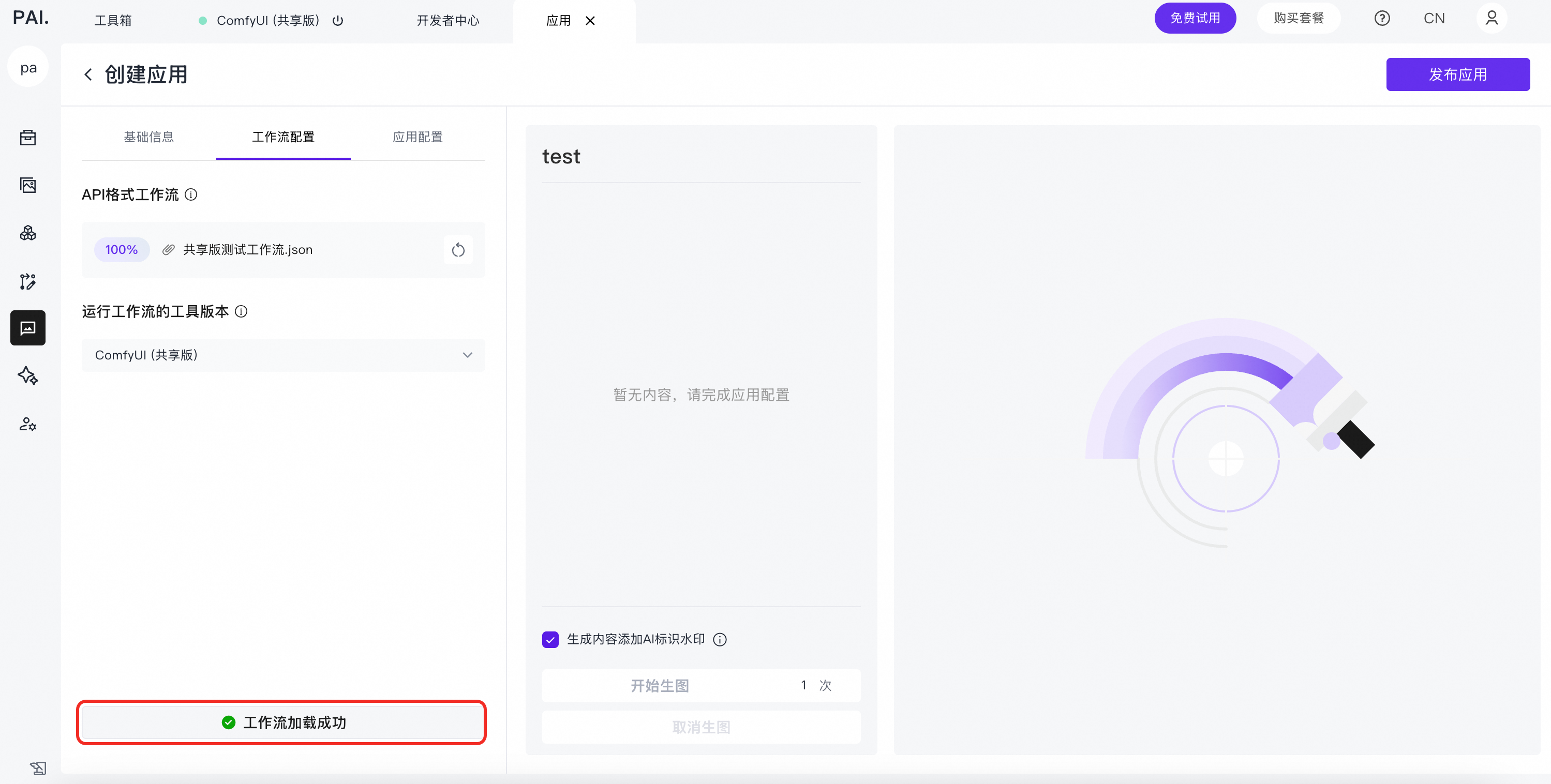Image resolution: width=1551 pixels, height=784 pixels.
Task: Click the help question mark icon
Action: click(1382, 19)
